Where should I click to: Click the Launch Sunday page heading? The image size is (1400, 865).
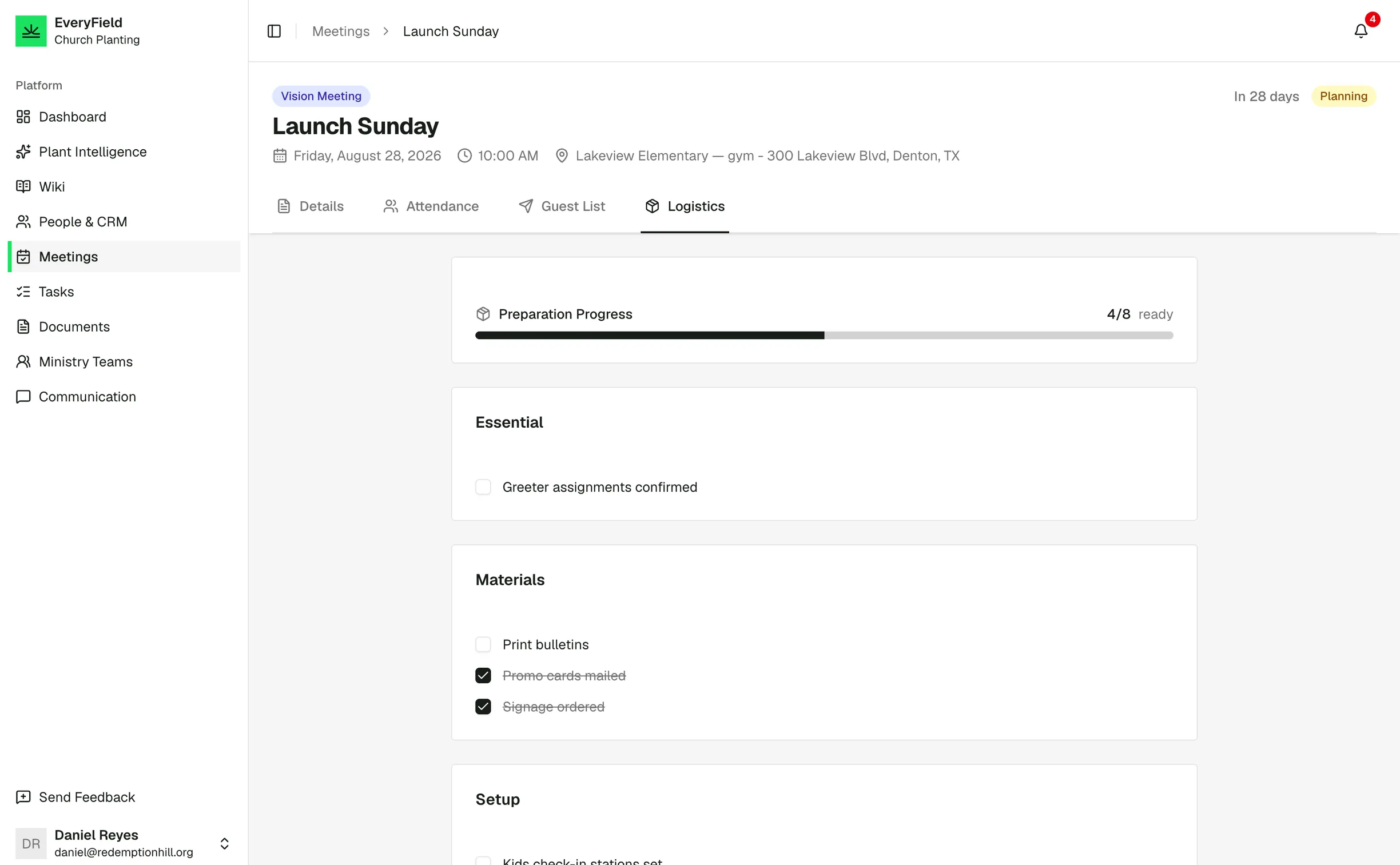pyautogui.click(x=355, y=126)
